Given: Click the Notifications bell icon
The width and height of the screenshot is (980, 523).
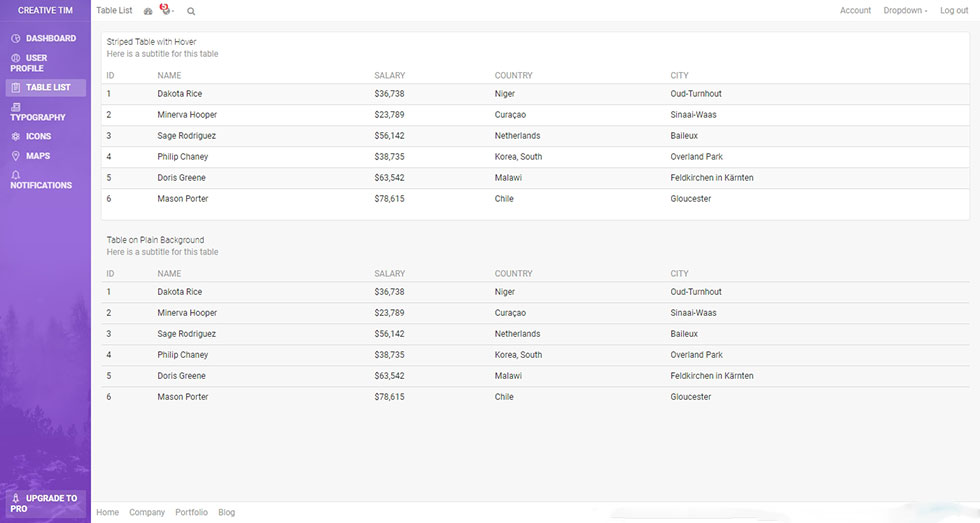Looking at the screenshot, I should 16,175.
